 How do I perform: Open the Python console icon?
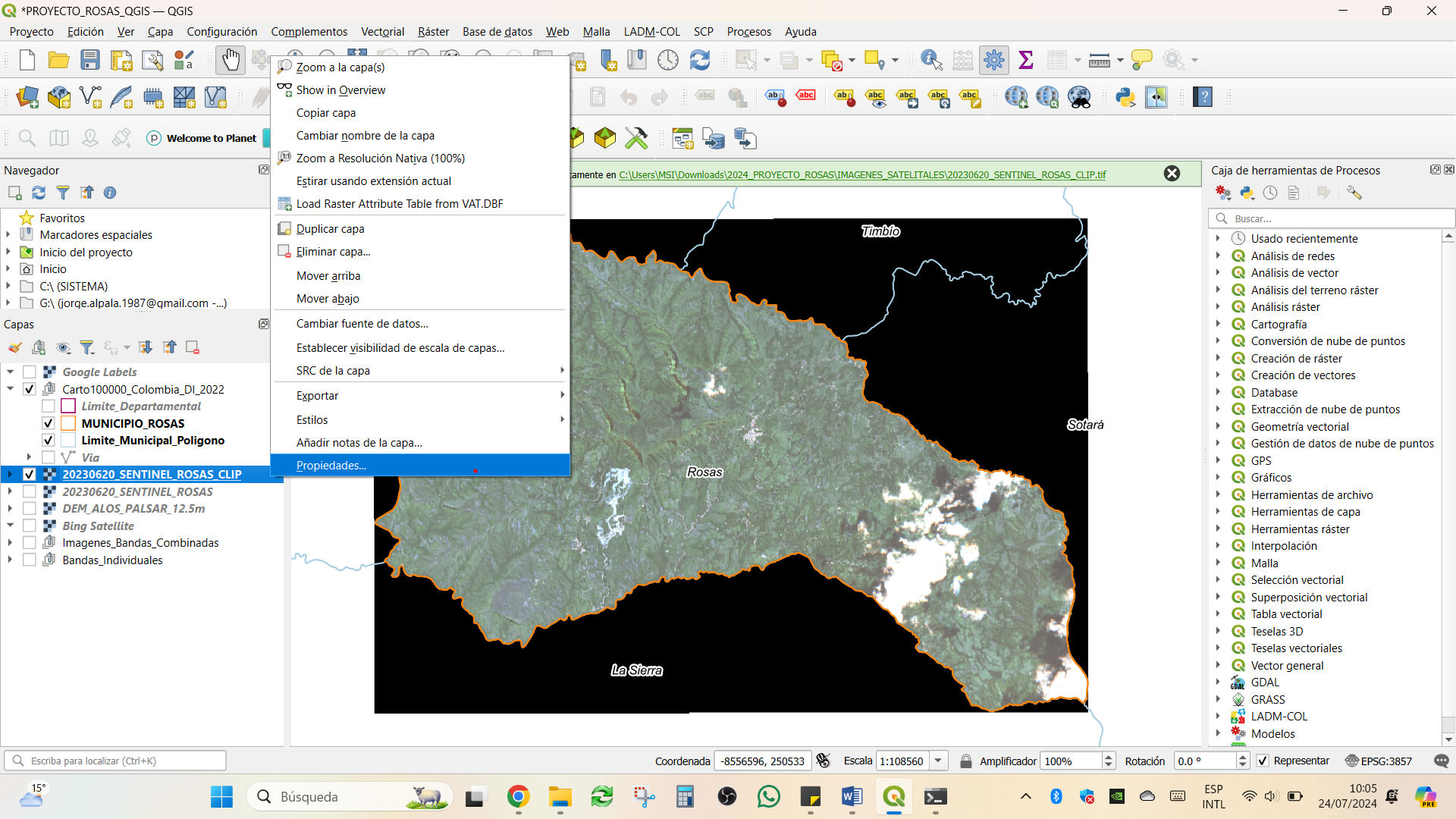click(x=1125, y=97)
